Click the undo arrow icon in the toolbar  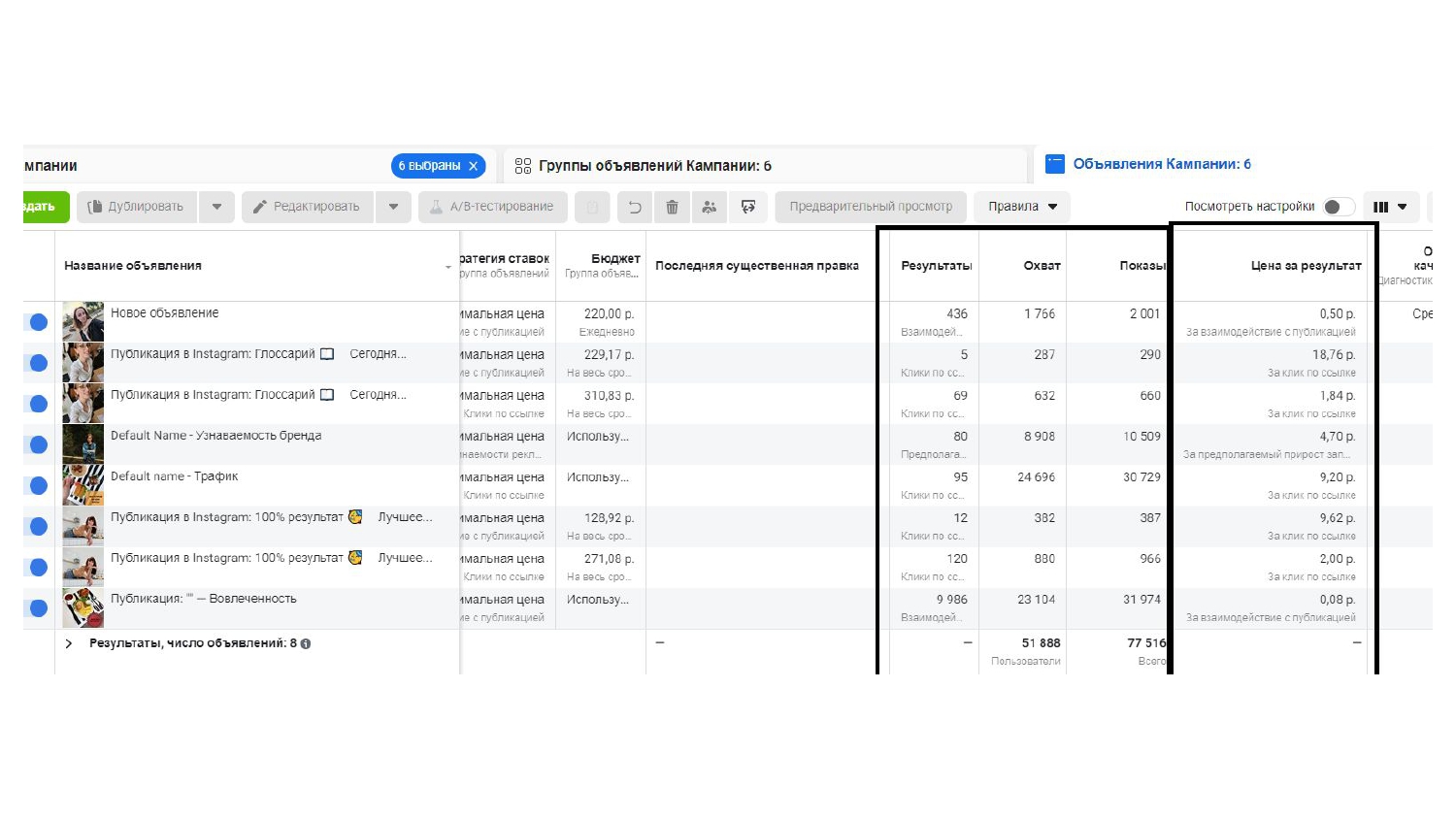pos(635,207)
